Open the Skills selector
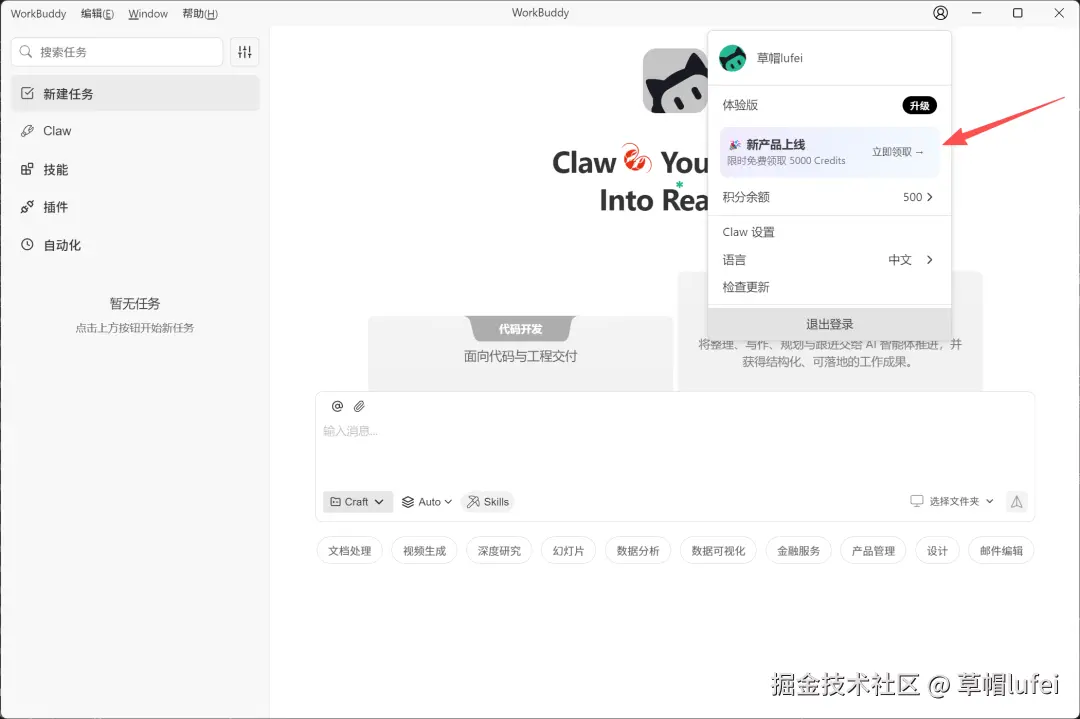The width and height of the screenshot is (1080, 719). [x=488, y=502]
